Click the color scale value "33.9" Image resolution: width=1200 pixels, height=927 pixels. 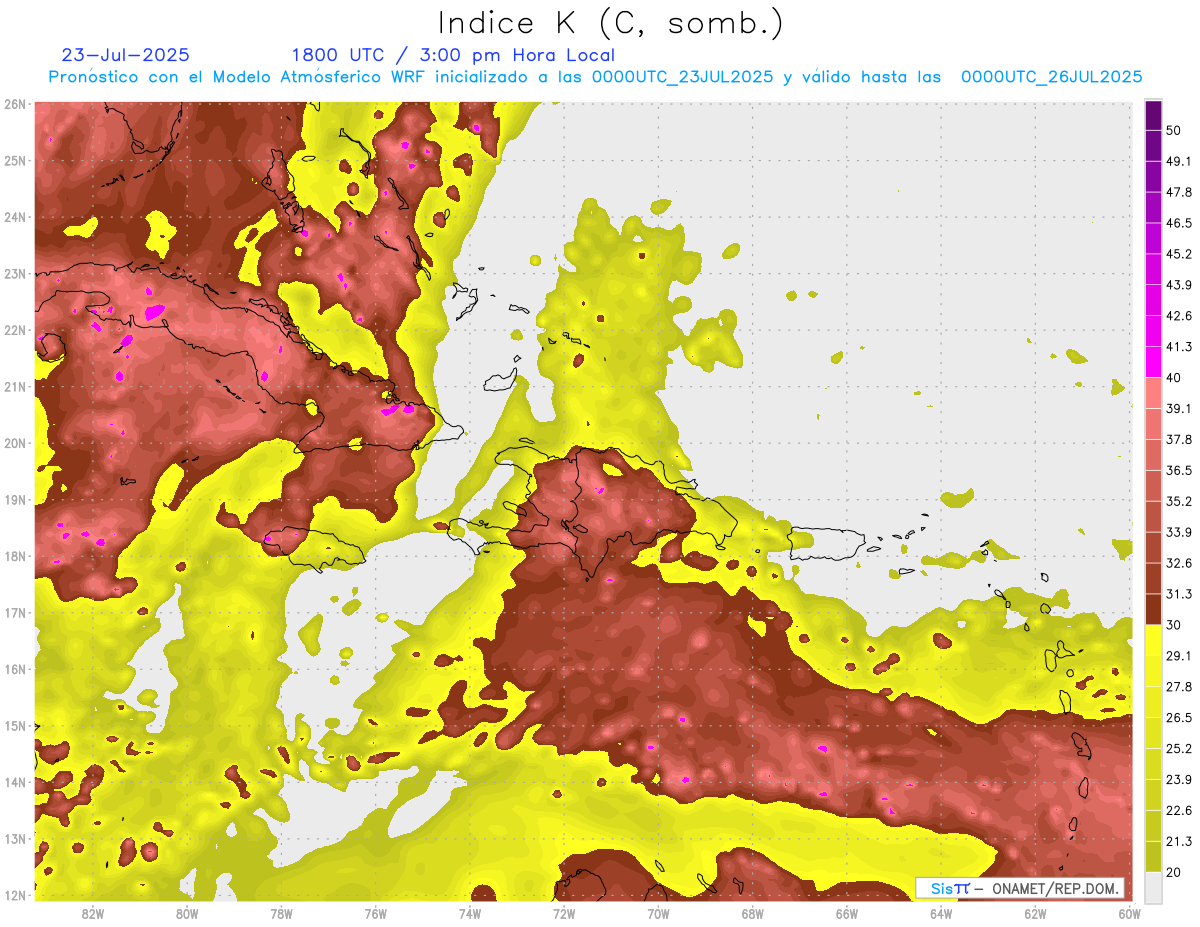click(x=1179, y=531)
